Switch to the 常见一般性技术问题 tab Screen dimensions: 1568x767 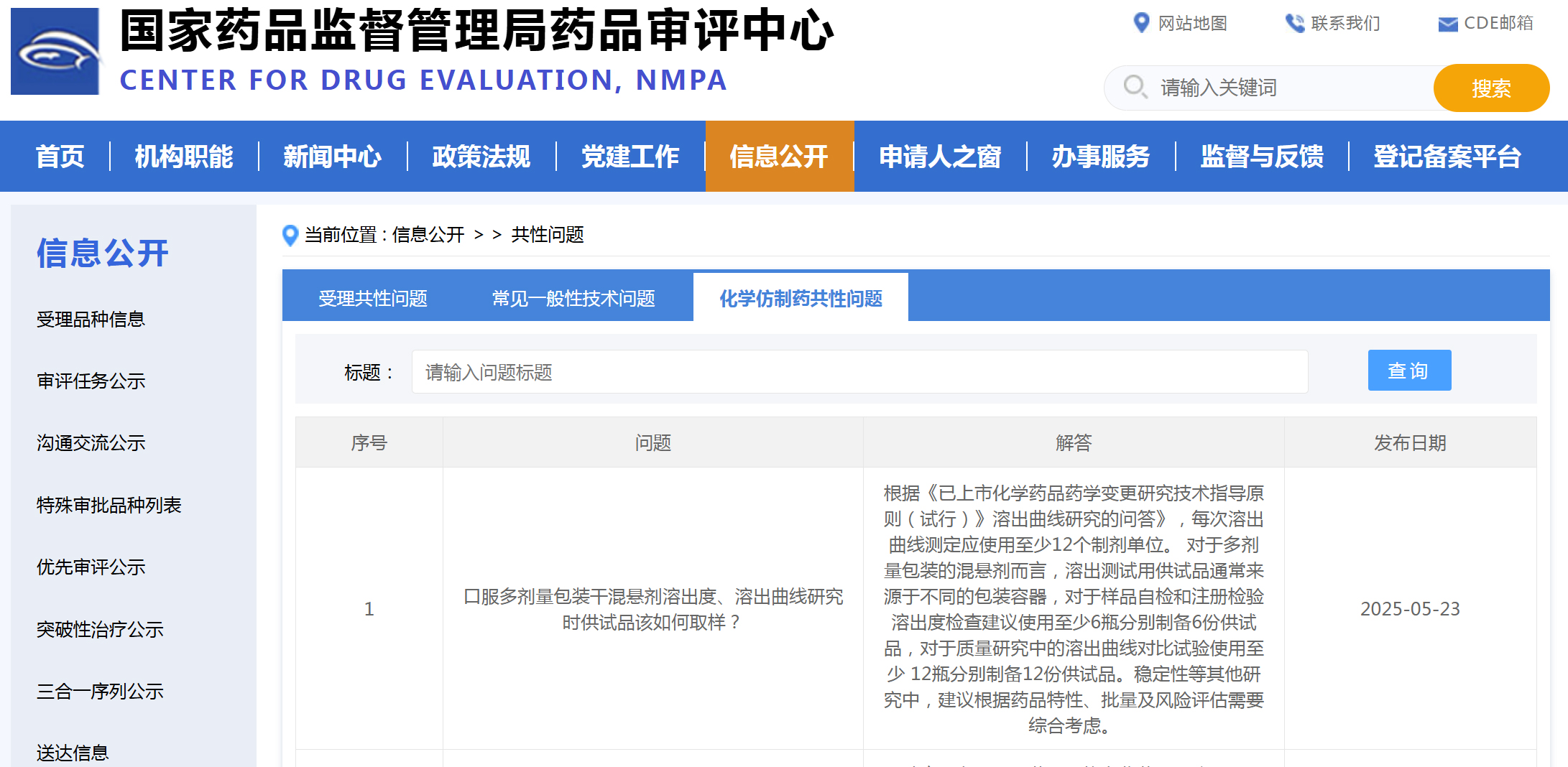573,298
